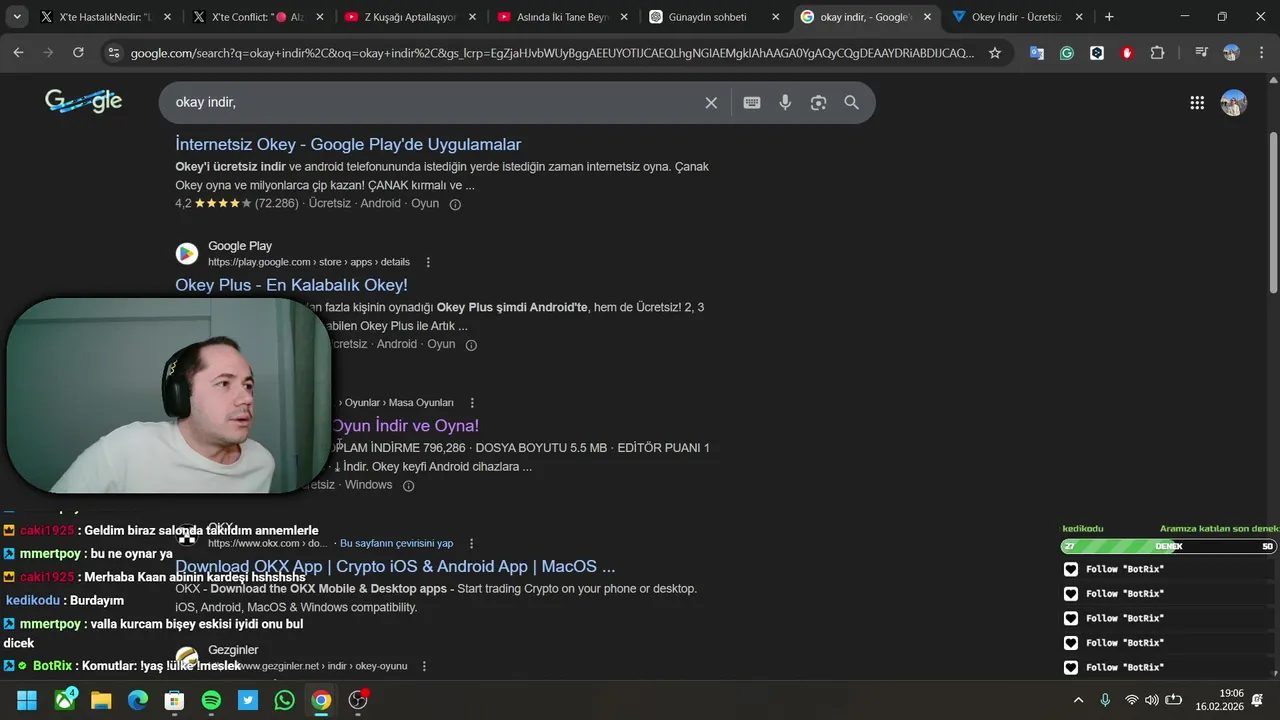Open three-dot options for OKX result
This screenshot has height=720, width=1280.
[472, 543]
